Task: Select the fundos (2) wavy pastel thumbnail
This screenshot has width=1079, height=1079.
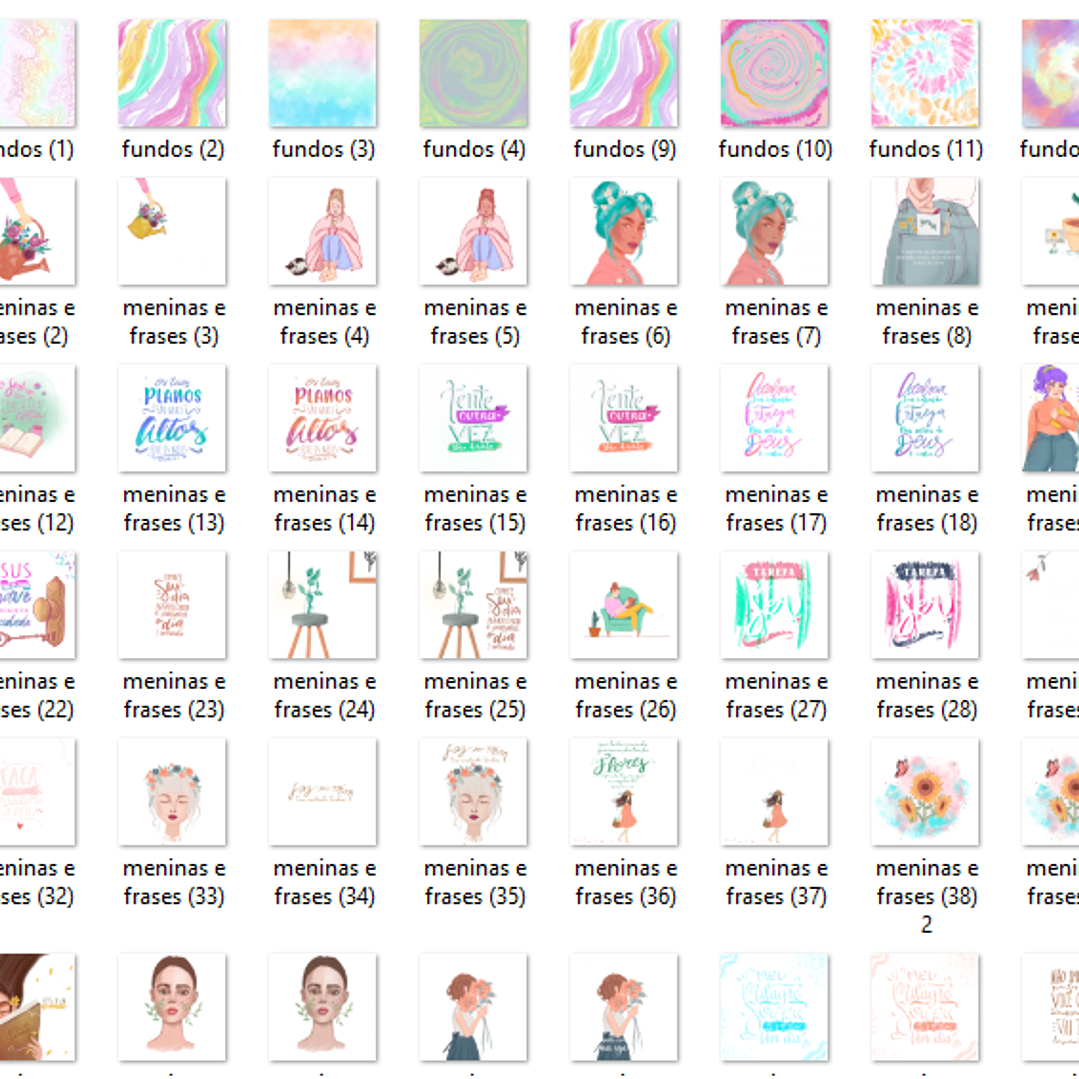Action: click(x=172, y=73)
